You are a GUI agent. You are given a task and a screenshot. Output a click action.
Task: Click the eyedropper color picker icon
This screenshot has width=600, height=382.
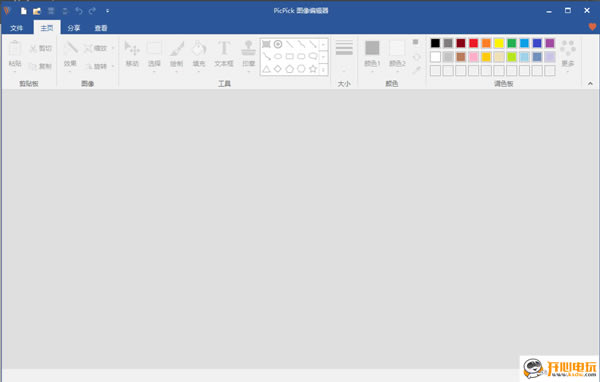point(416,70)
